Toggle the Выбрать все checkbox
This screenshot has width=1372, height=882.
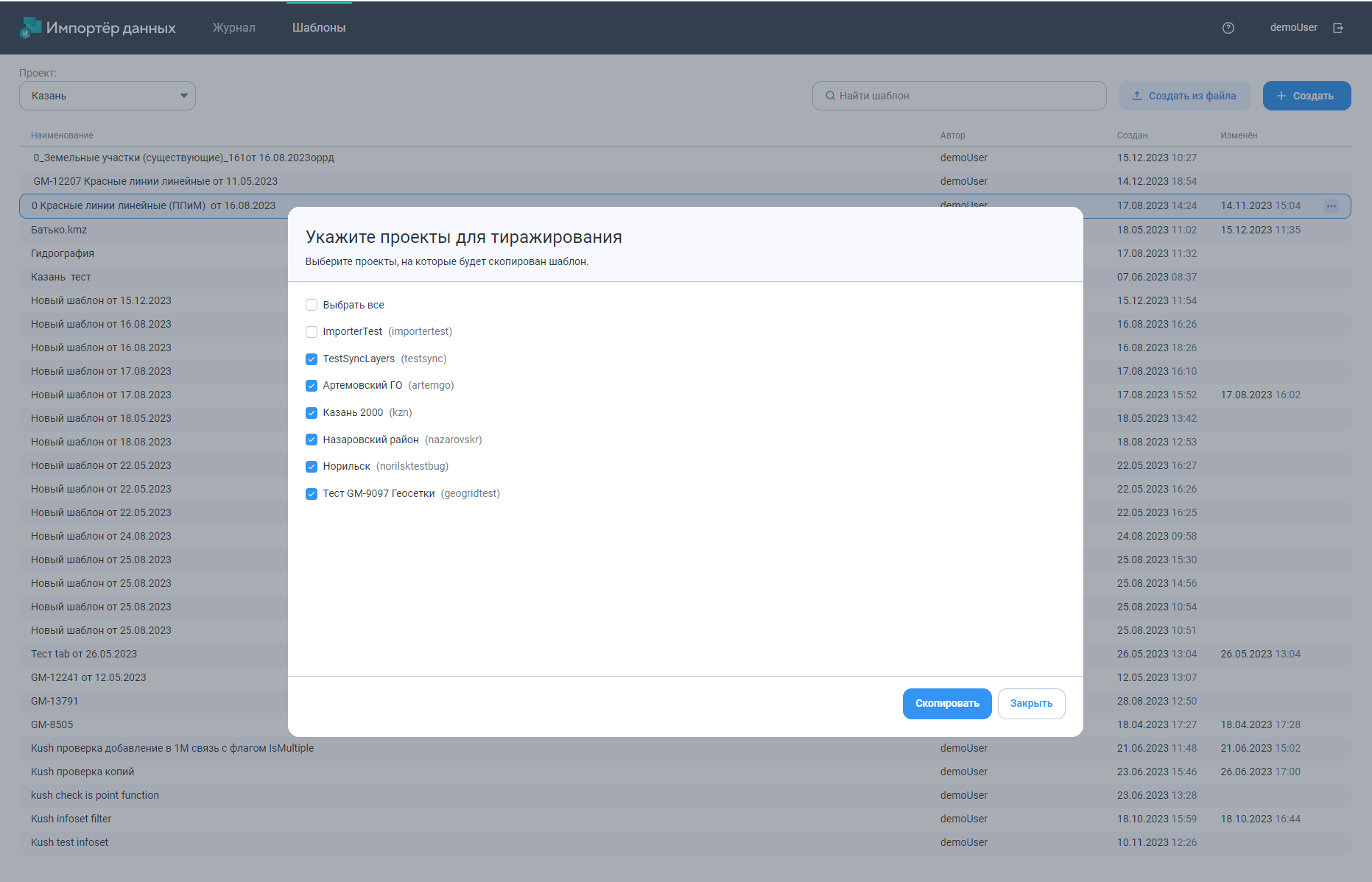[x=312, y=305]
